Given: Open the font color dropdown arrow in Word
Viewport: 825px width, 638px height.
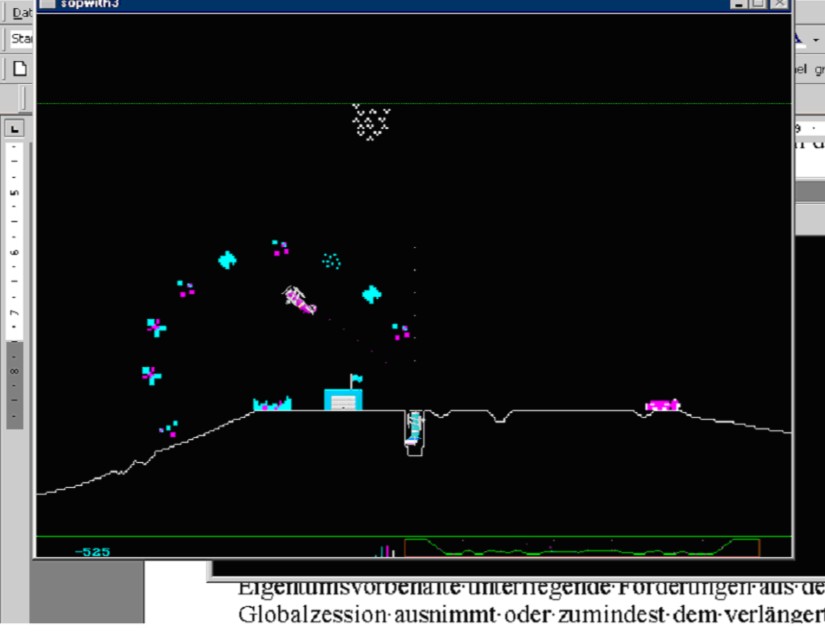Looking at the screenshot, I should pos(816,39).
